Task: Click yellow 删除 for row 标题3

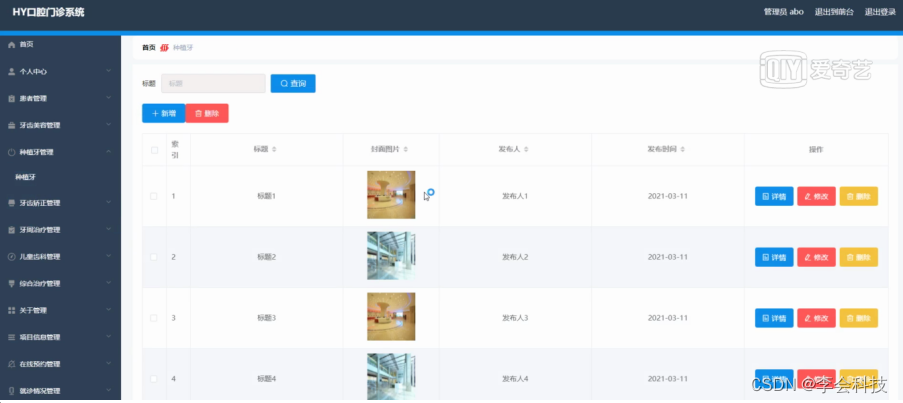Action: click(859, 318)
